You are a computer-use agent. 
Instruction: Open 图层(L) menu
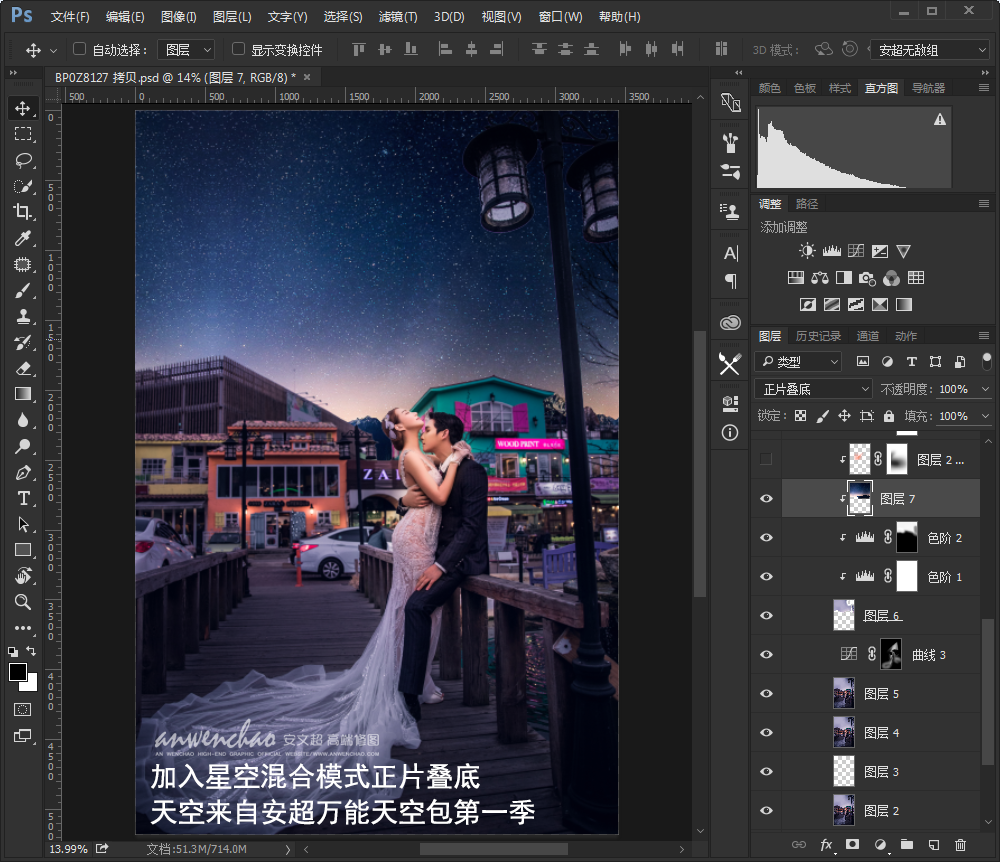(232, 17)
